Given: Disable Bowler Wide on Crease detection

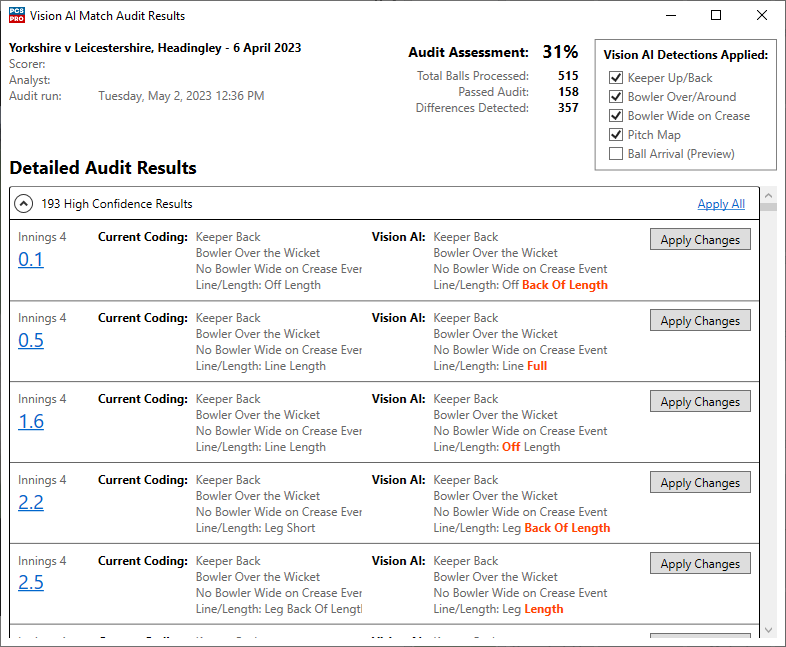Looking at the screenshot, I should 616,116.
